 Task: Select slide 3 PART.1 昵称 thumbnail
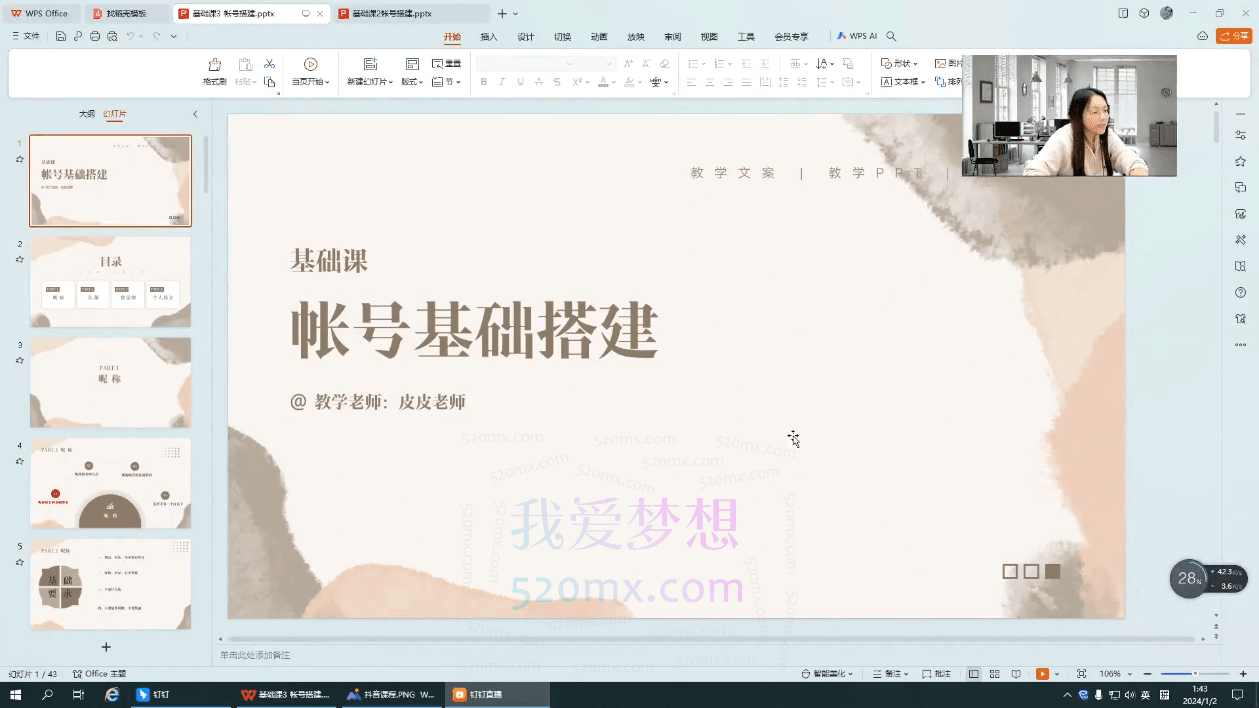point(110,383)
